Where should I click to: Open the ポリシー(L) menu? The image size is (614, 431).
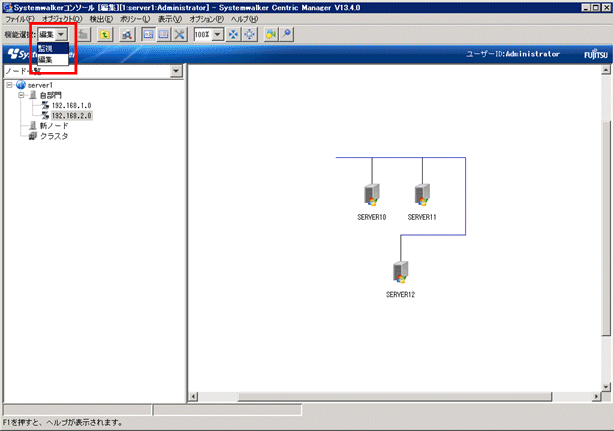(136, 19)
